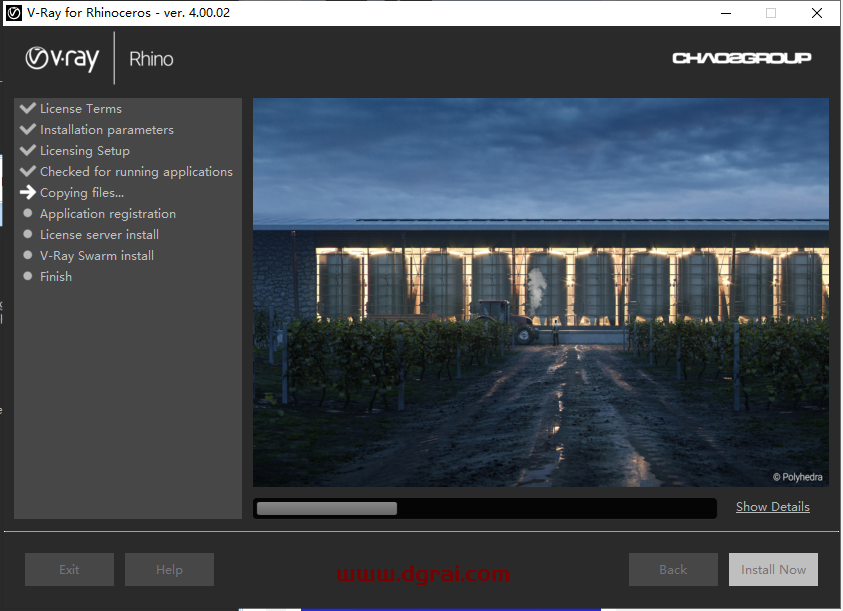Image resolution: width=843 pixels, height=611 pixels.
Task: Click the V-Ray icon in the title bar
Action: pos(15,13)
